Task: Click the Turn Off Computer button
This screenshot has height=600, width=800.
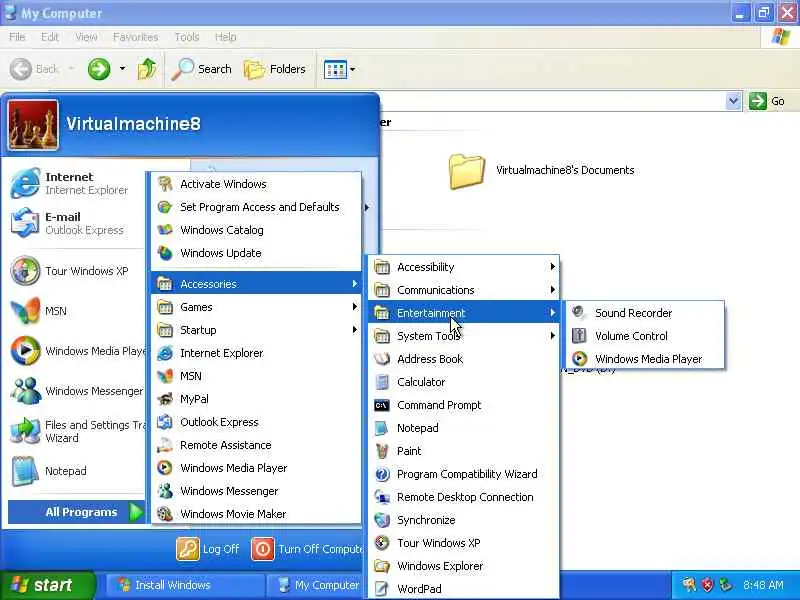Action: 307,549
